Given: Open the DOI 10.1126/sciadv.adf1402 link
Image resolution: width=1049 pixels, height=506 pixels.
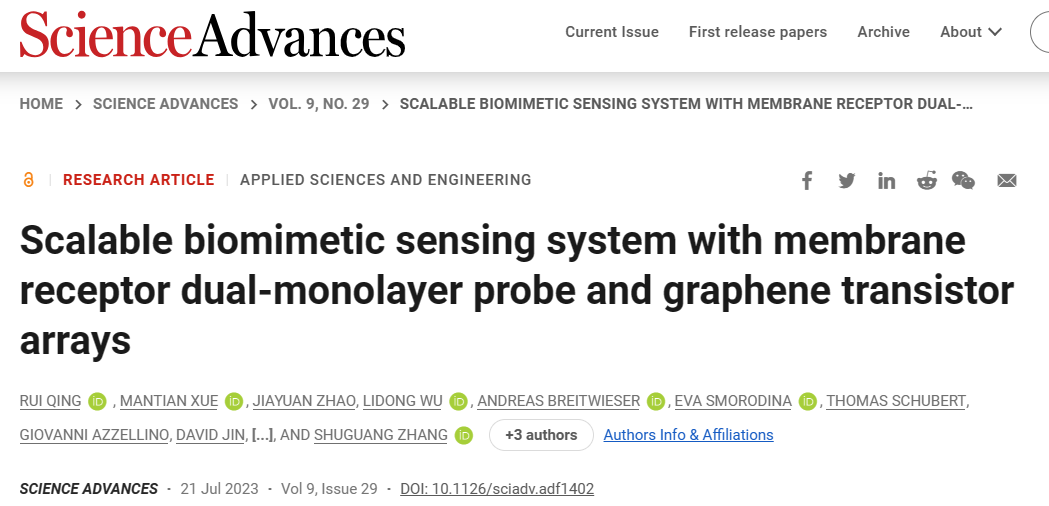Looking at the screenshot, I should (x=497, y=489).
